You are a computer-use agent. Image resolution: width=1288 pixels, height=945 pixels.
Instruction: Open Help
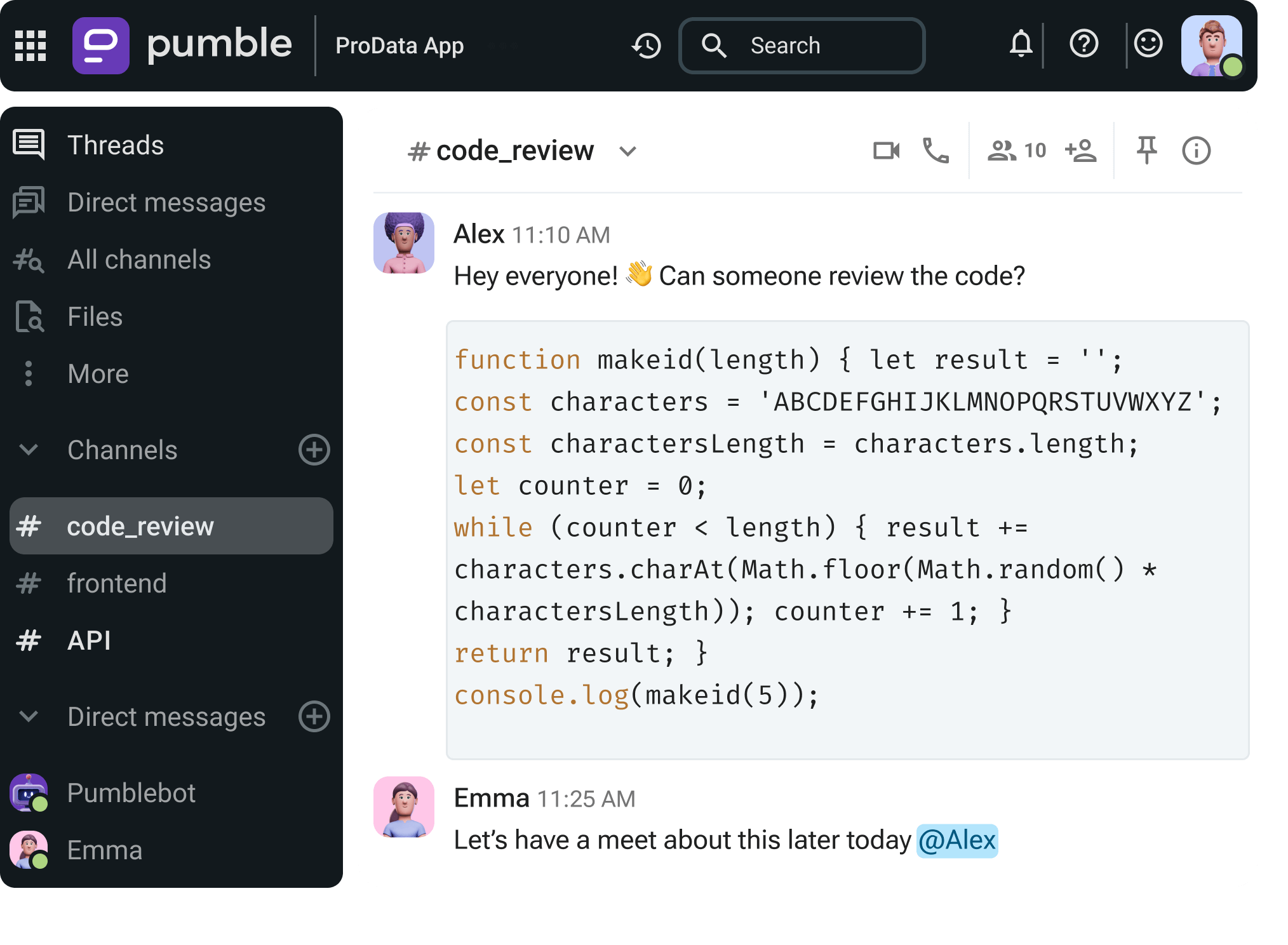(x=1084, y=44)
